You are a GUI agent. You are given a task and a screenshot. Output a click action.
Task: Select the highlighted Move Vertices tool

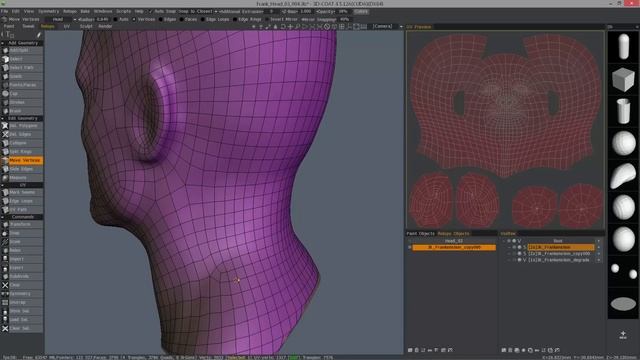[x=22, y=160]
